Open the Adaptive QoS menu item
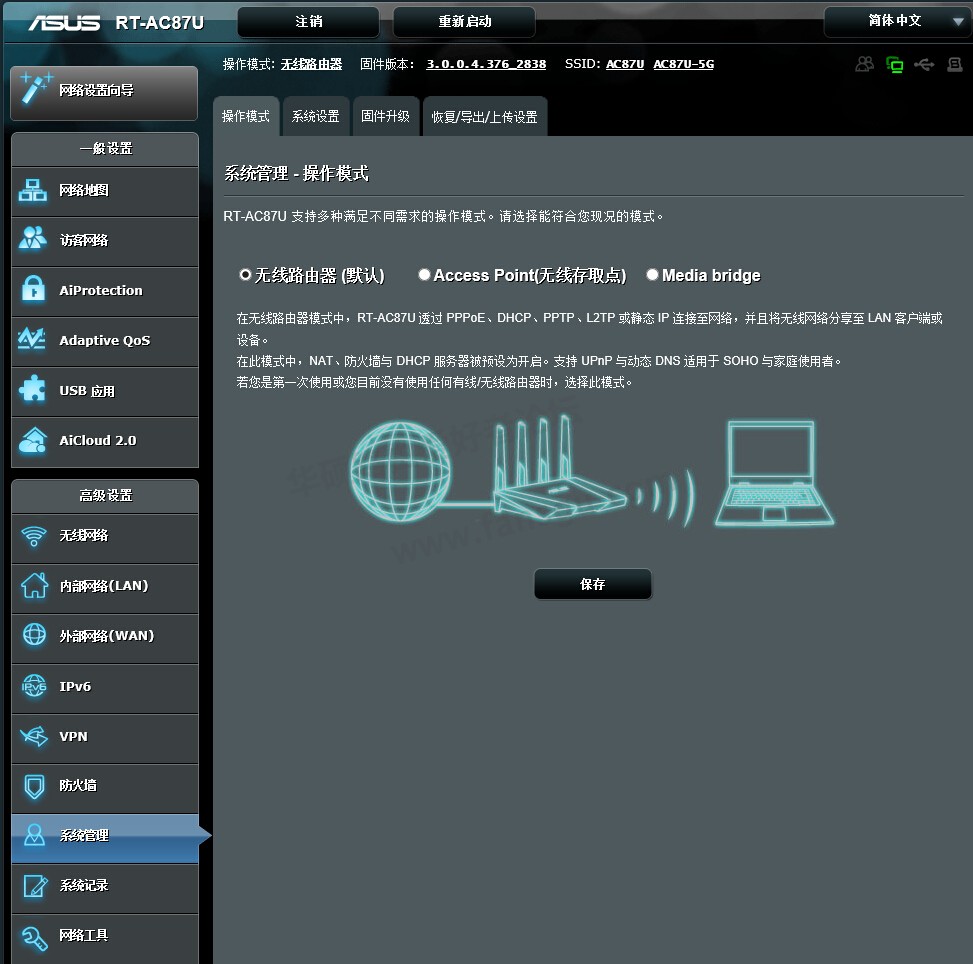Image resolution: width=973 pixels, height=964 pixels. (x=105, y=341)
